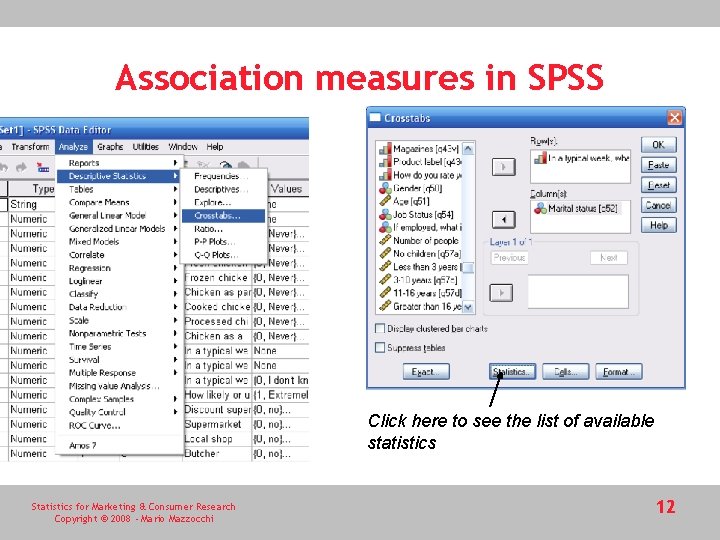Enable Suppress tables checkbox
This screenshot has width=720, height=540.
380,348
